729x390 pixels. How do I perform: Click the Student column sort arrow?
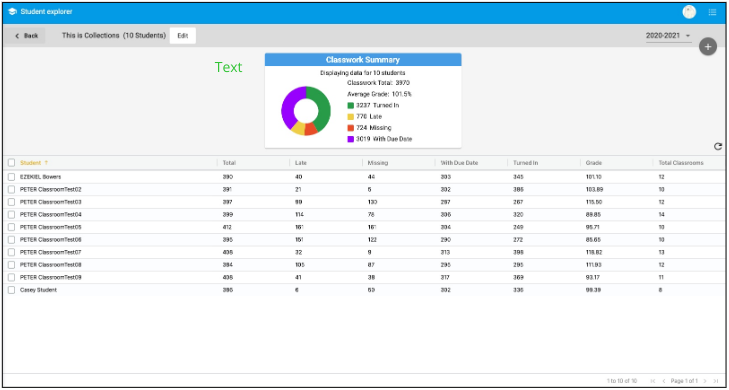coord(46,163)
